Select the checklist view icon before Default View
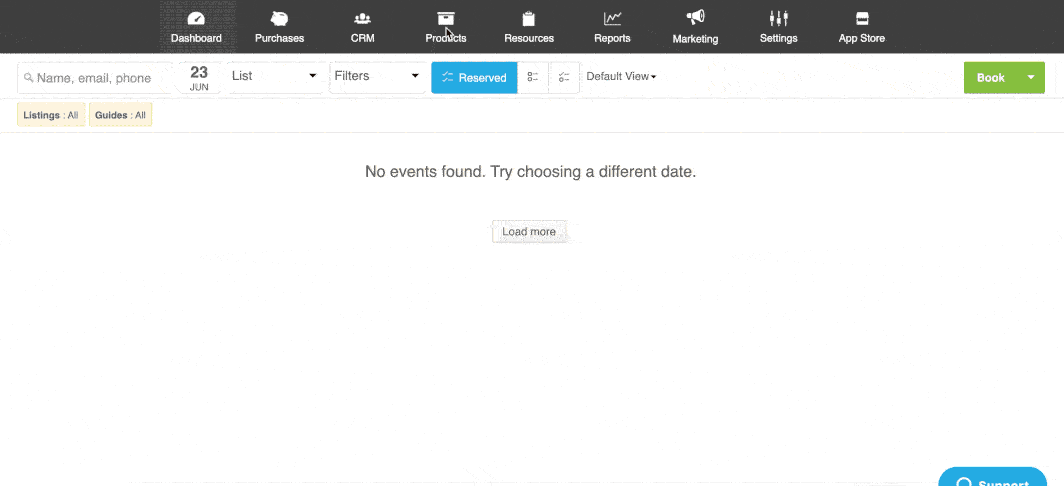 pos(564,77)
